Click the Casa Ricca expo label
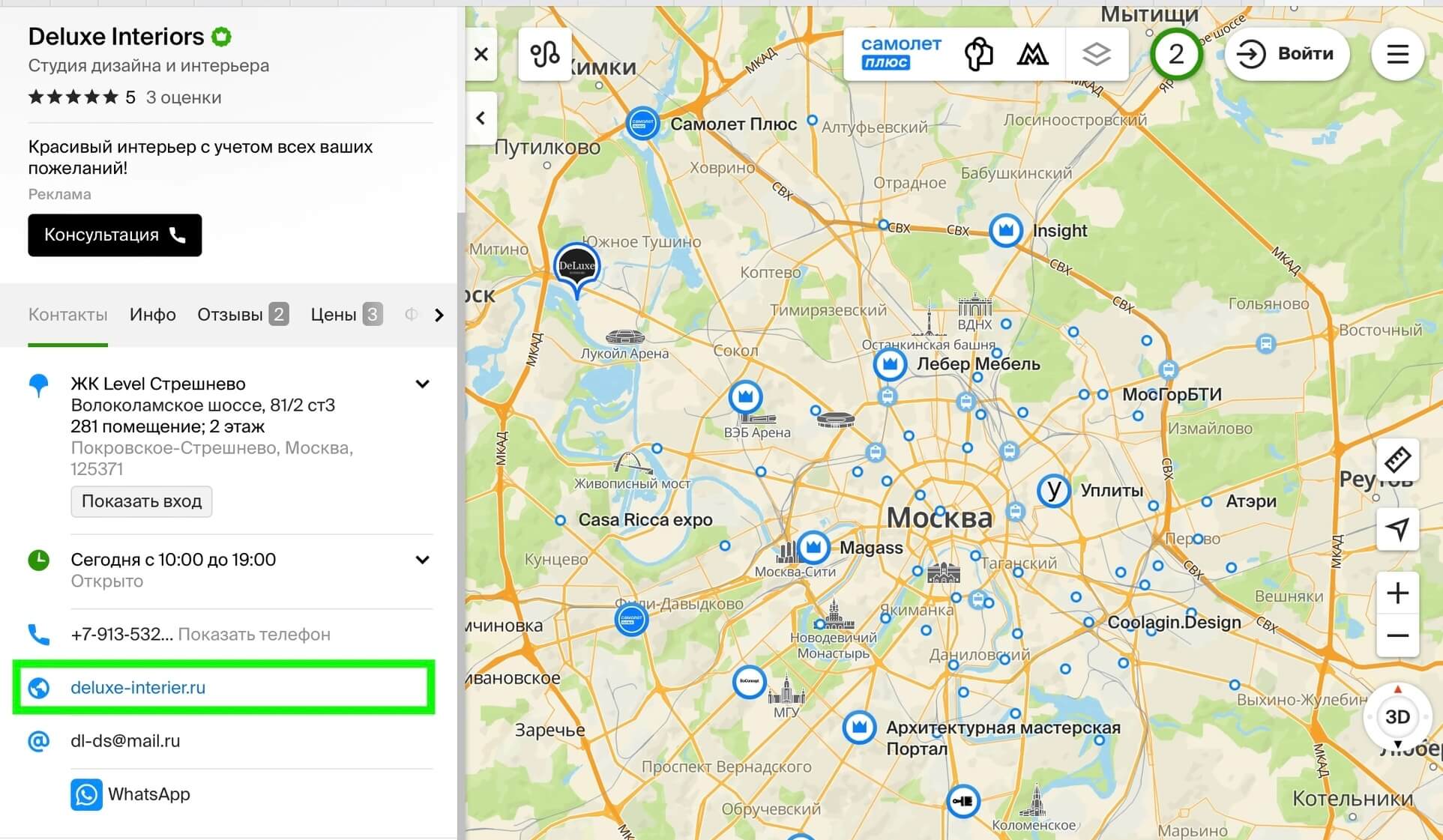 pyautogui.click(x=645, y=520)
